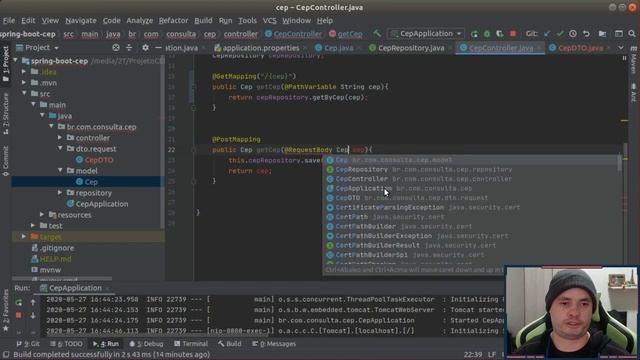
Task: Expand the repository package
Action: pos(60,193)
